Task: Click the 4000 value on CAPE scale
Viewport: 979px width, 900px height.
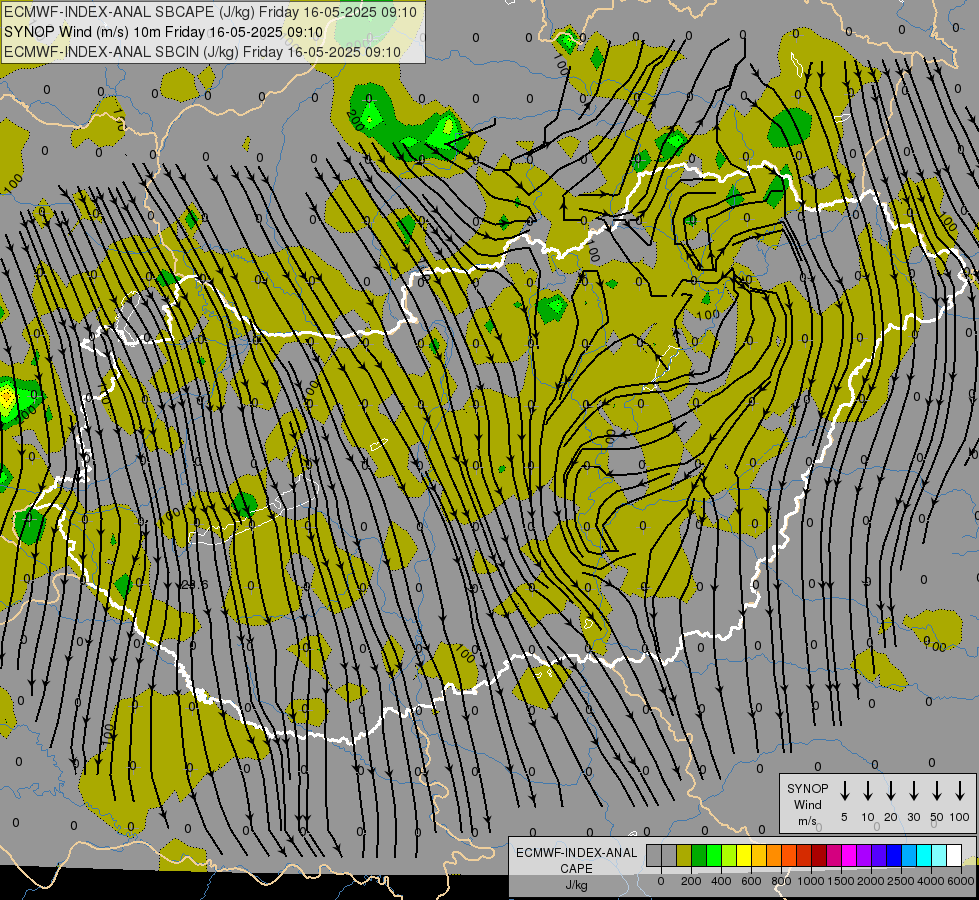Action: click(931, 881)
